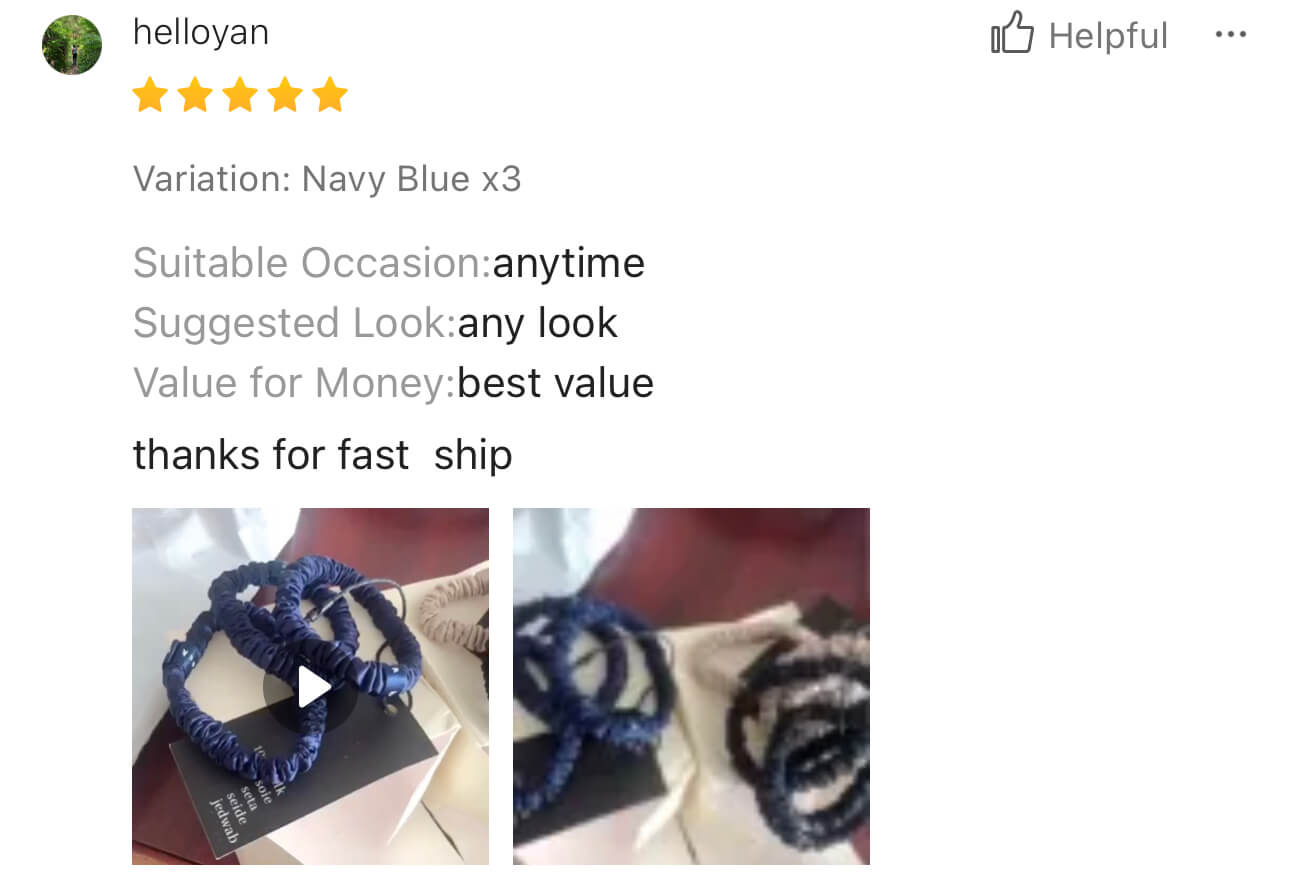Play the review video of navy scrunchies

tap(310, 686)
